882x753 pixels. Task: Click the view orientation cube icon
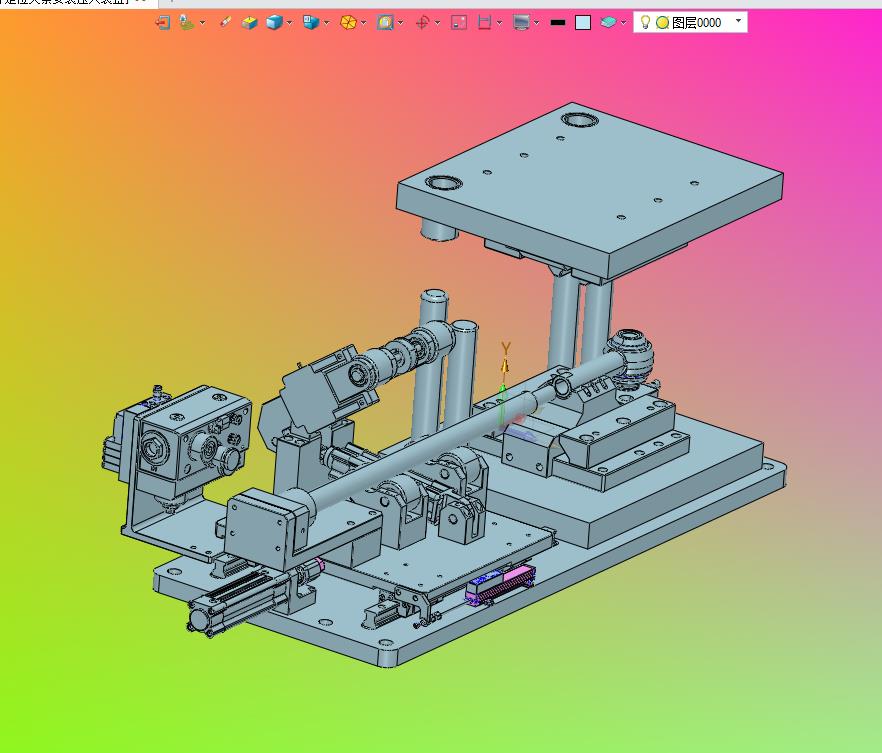coord(310,22)
